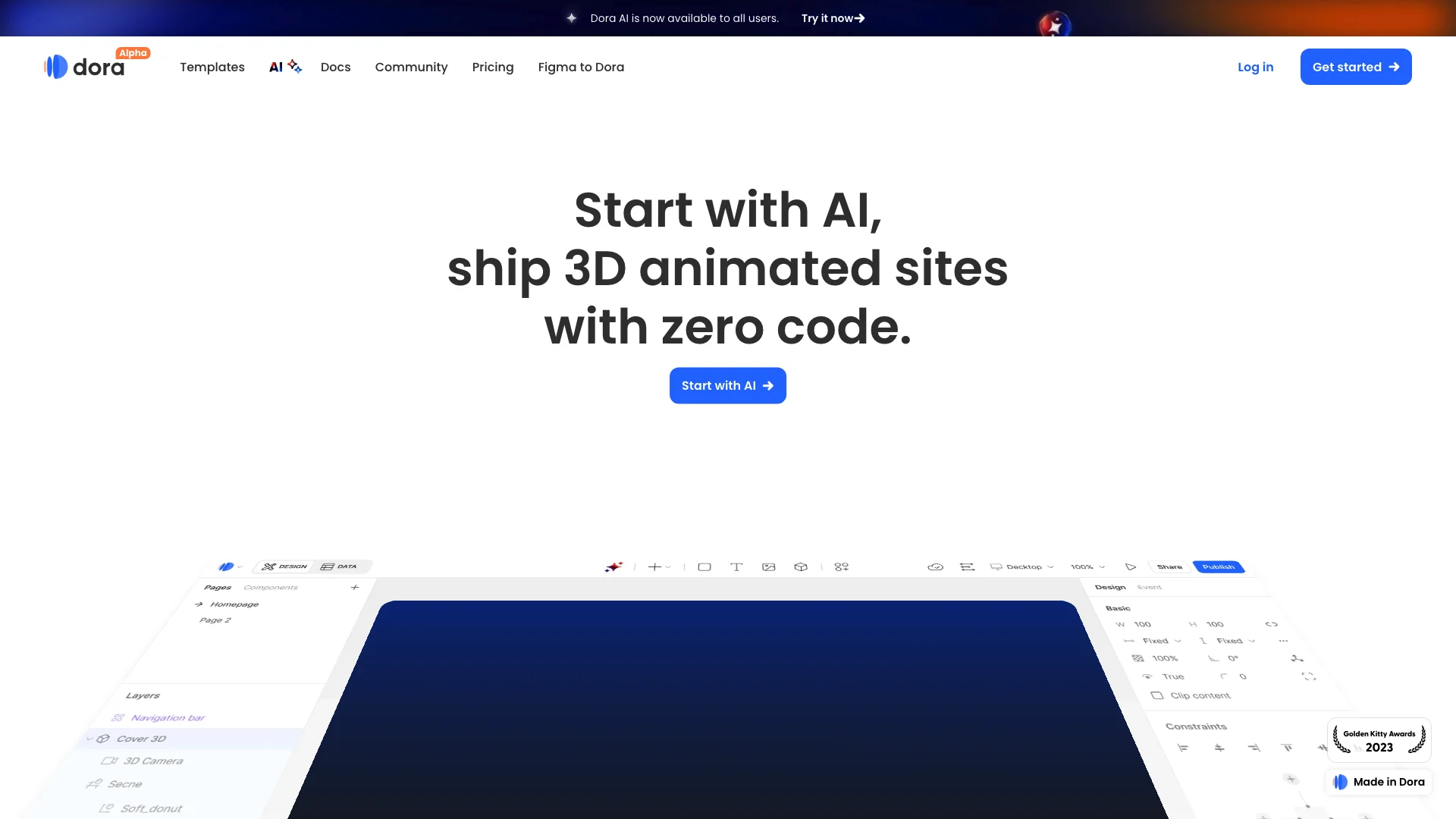This screenshot has height=819, width=1456.
Task: Click the Rectangle tool icon in toolbar
Action: 704,567
